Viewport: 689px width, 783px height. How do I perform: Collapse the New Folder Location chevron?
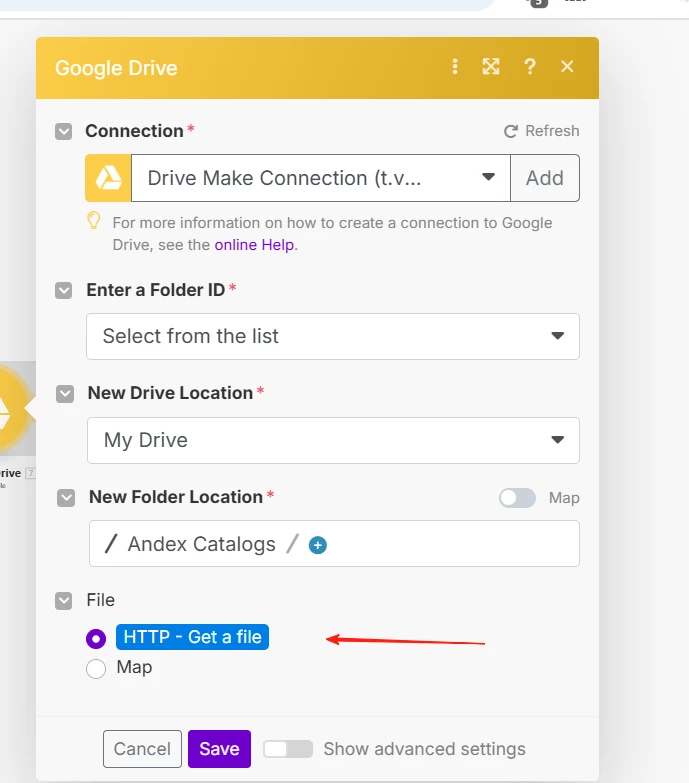click(66, 498)
